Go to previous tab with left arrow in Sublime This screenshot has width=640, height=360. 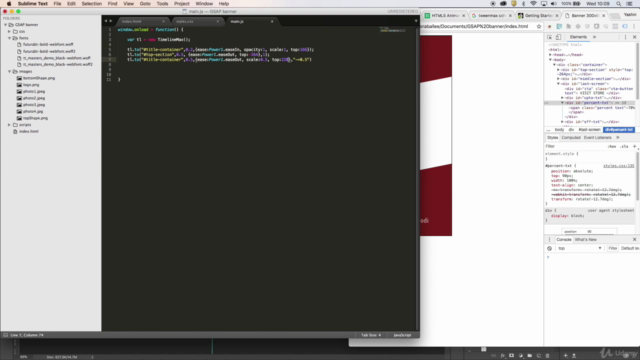click(106, 21)
